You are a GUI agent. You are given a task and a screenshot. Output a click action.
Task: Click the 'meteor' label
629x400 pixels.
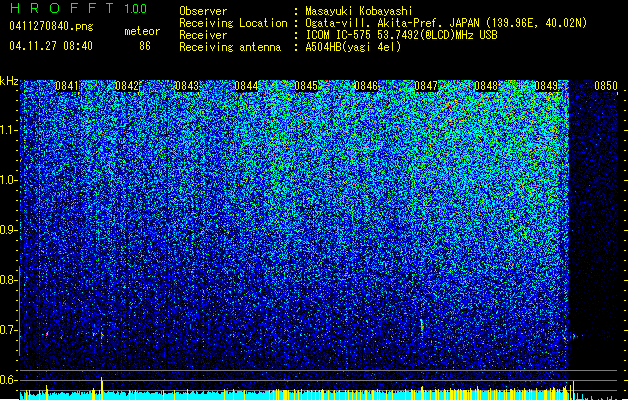pos(142,31)
